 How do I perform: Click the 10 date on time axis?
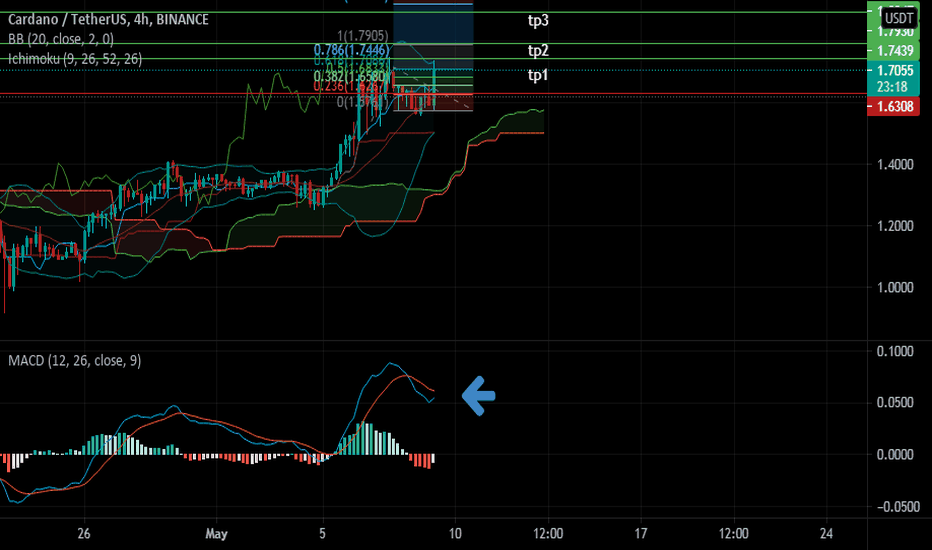[455, 533]
